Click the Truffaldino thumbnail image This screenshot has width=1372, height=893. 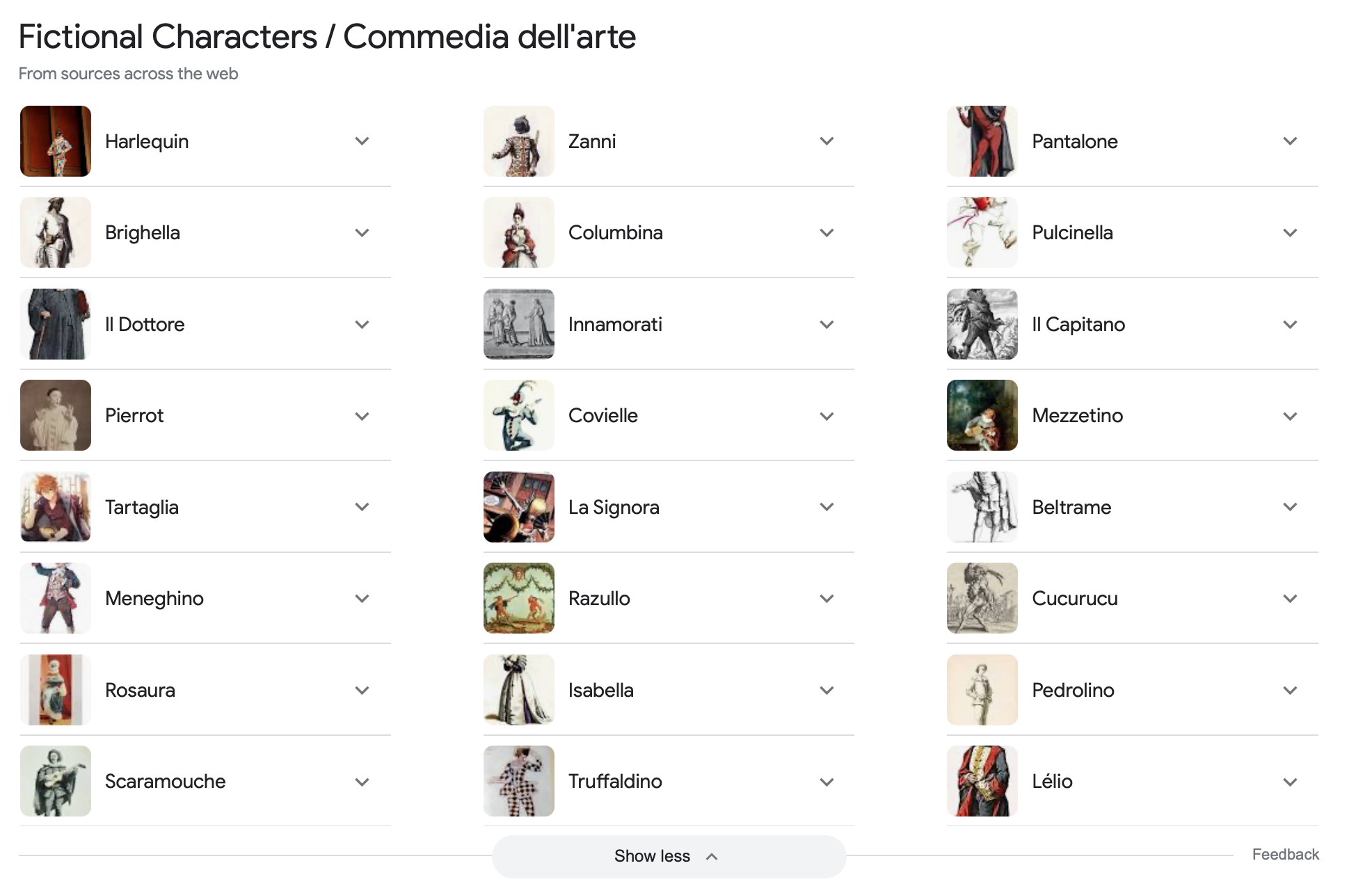(x=519, y=781)
